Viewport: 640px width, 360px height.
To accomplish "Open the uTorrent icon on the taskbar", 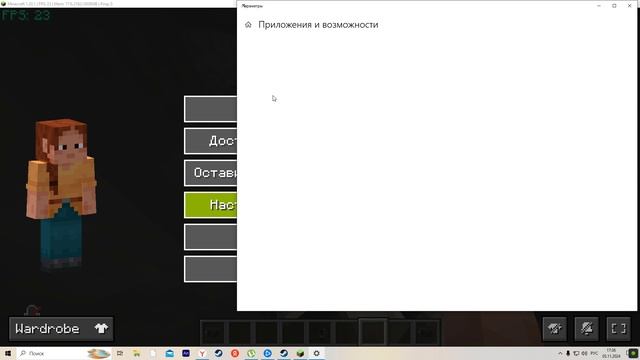I will click(x=251, y=353).
